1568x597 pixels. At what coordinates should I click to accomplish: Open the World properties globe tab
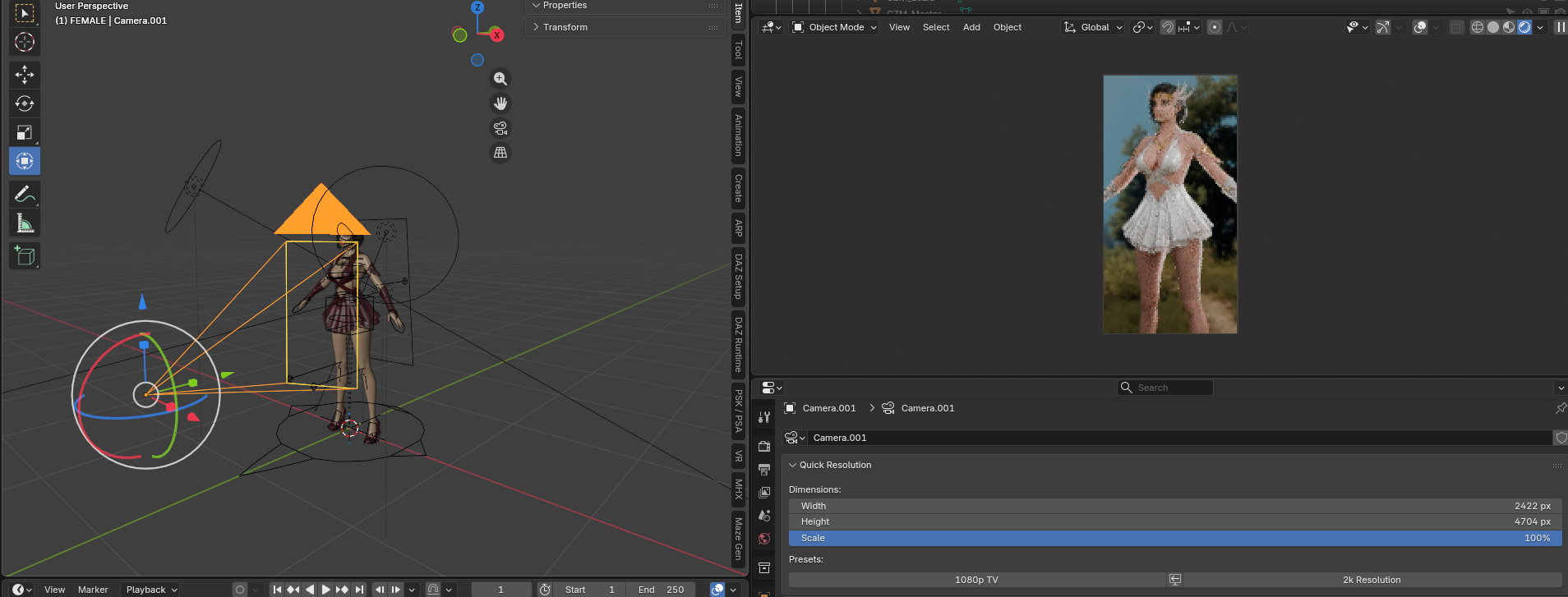click(764, 539)
